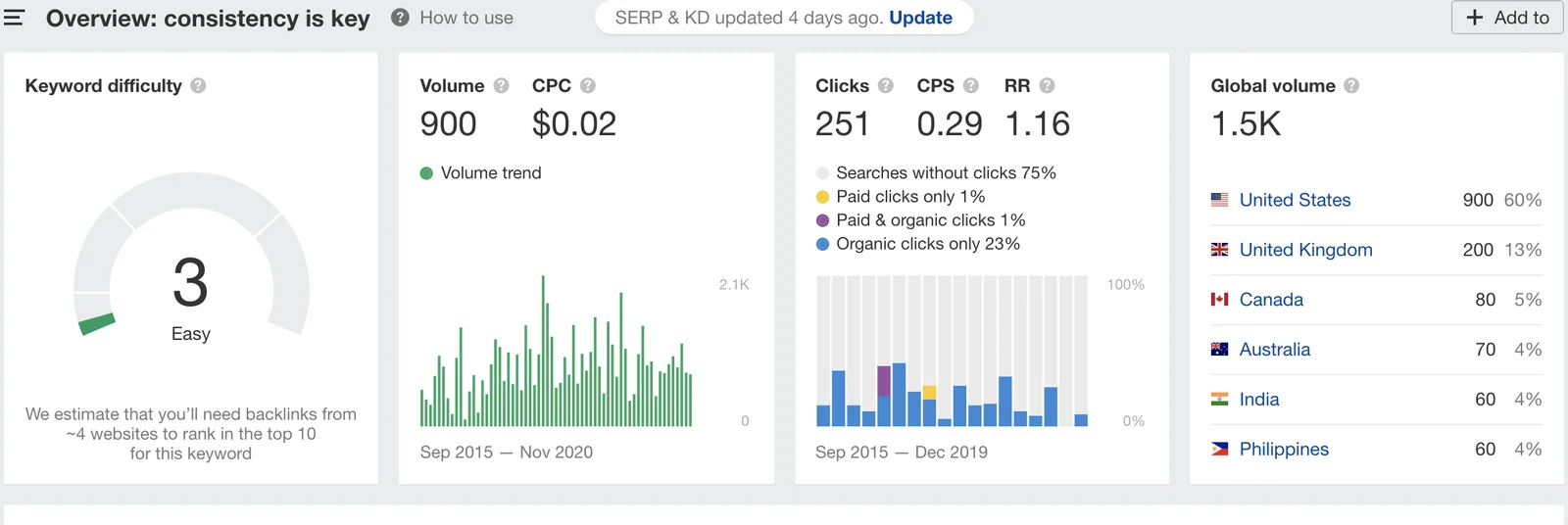Open the Global volume help icon
Screen dimensions: 1568x525
pos(1351,85)
